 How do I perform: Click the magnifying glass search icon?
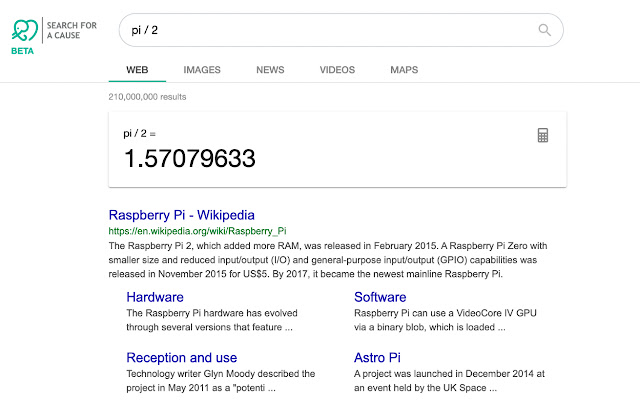545,30
